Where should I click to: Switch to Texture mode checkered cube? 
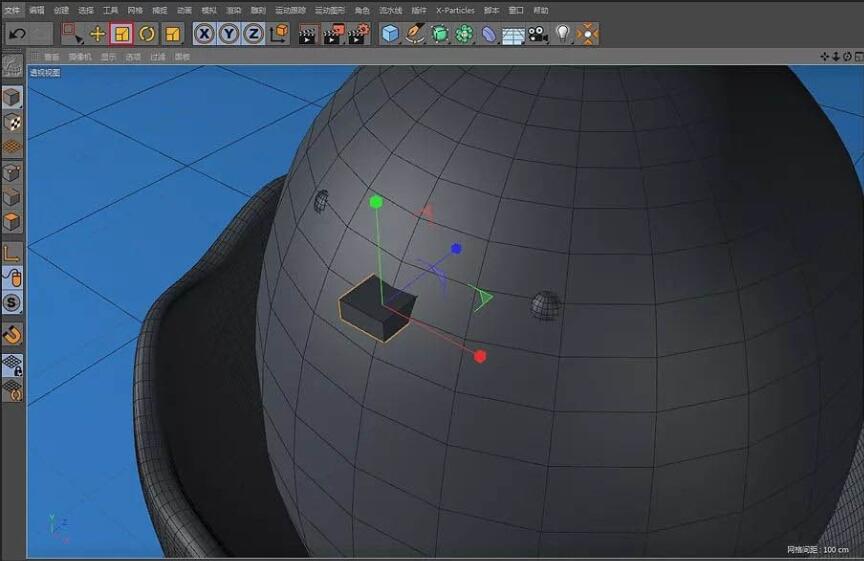pyautogui.click(x=12, y=122)
